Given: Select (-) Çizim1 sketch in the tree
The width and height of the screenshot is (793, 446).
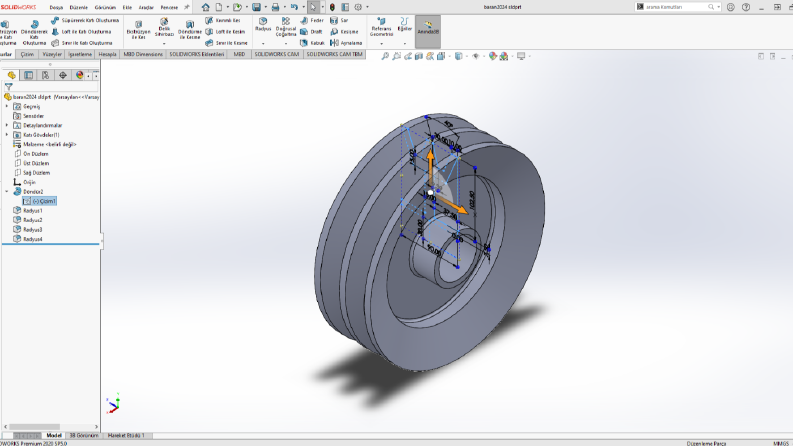Looking at the screenshot, I should coord(40,201).
